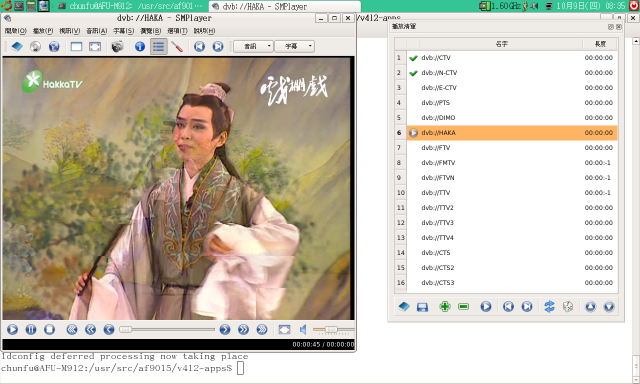The image size is (640, 384).
Task: Next track button in playlist toolbar
Action: point(527,306)
